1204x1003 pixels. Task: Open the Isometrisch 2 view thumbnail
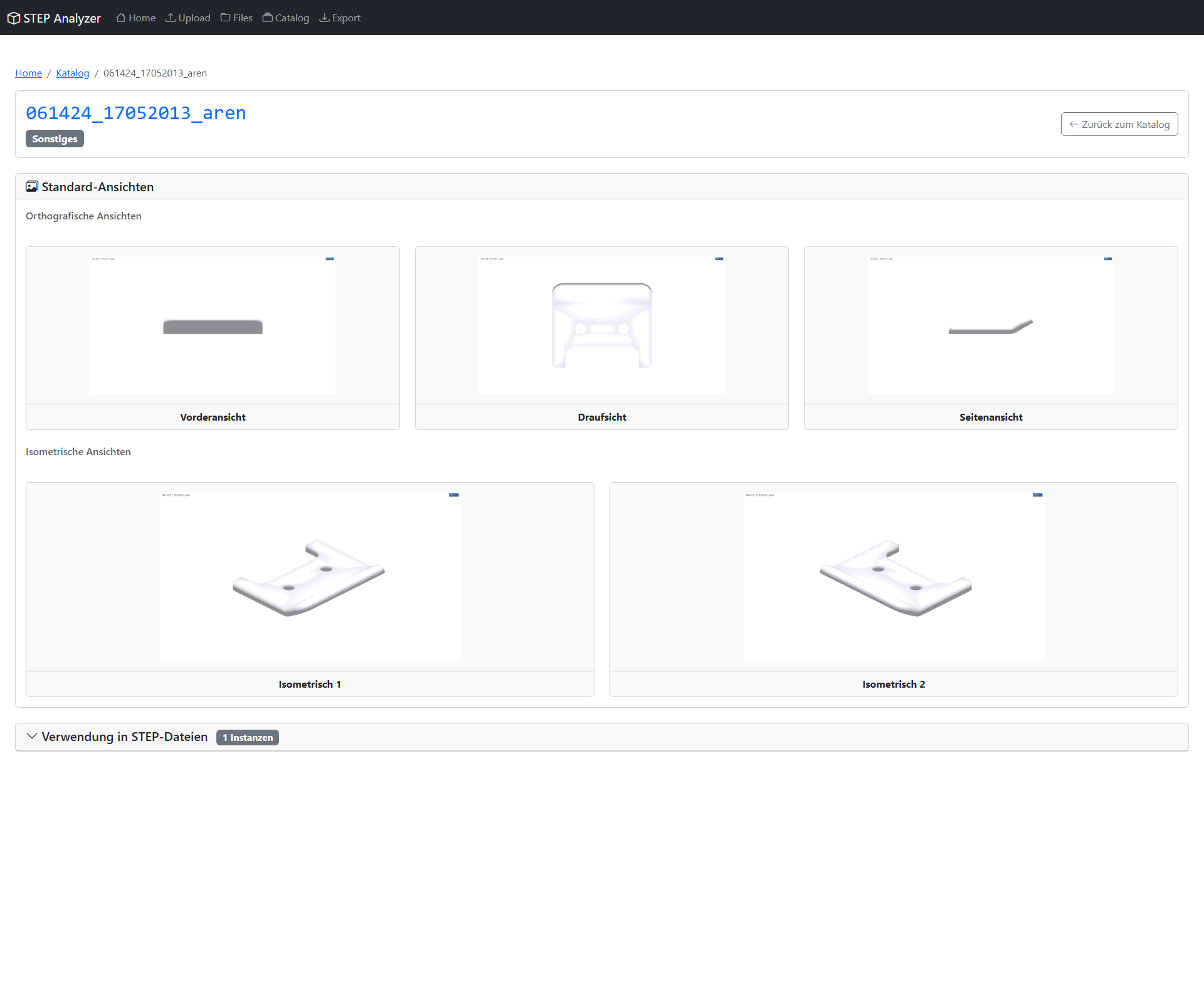point(893,576)
